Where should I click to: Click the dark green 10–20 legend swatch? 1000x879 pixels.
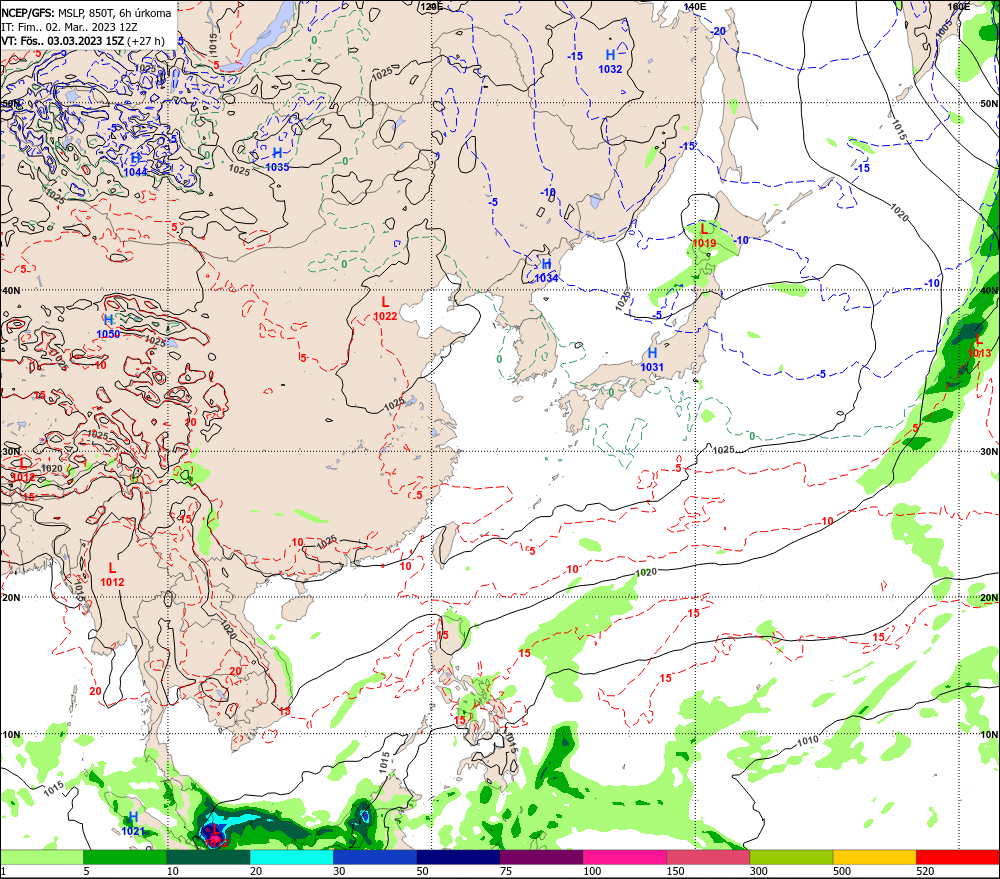coord(208,857)
